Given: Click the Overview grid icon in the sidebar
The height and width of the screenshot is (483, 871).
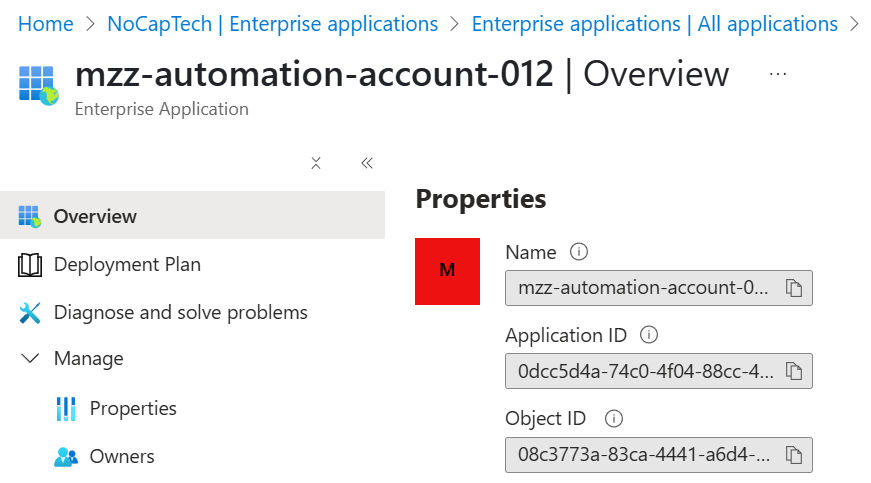Looking at the screenshot, I should point(29,216).
